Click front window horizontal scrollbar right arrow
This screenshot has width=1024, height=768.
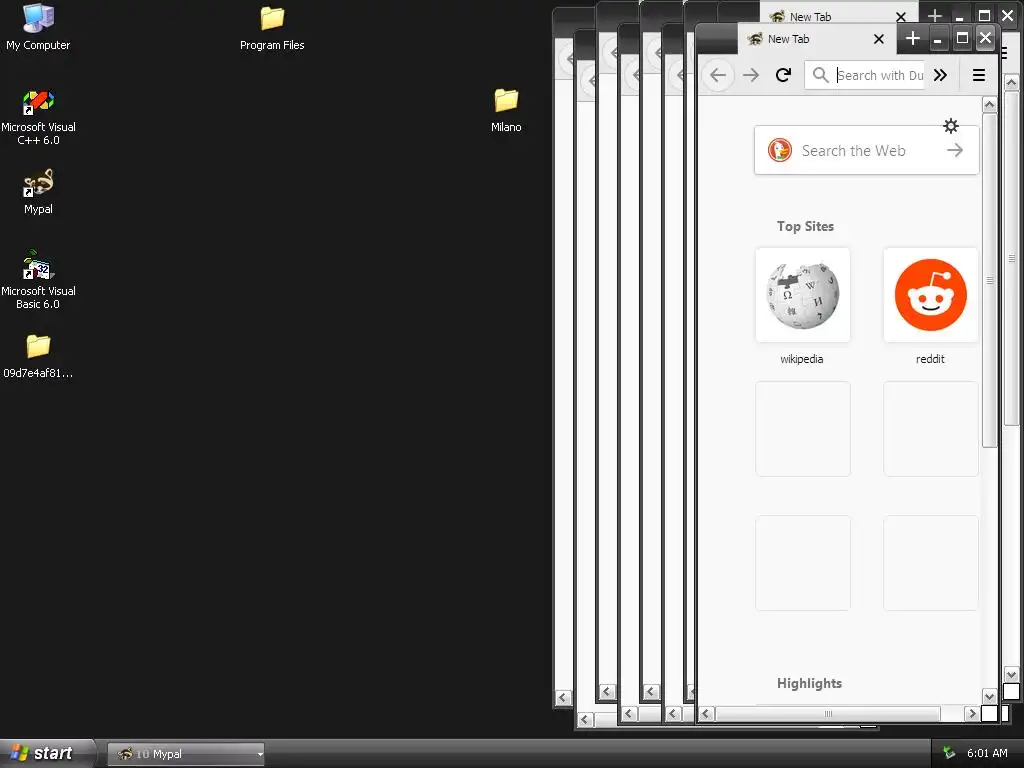[972, 714]
